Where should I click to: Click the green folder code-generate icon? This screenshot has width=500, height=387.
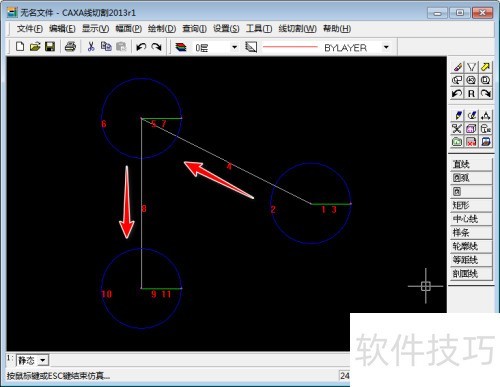pos(457,142)
